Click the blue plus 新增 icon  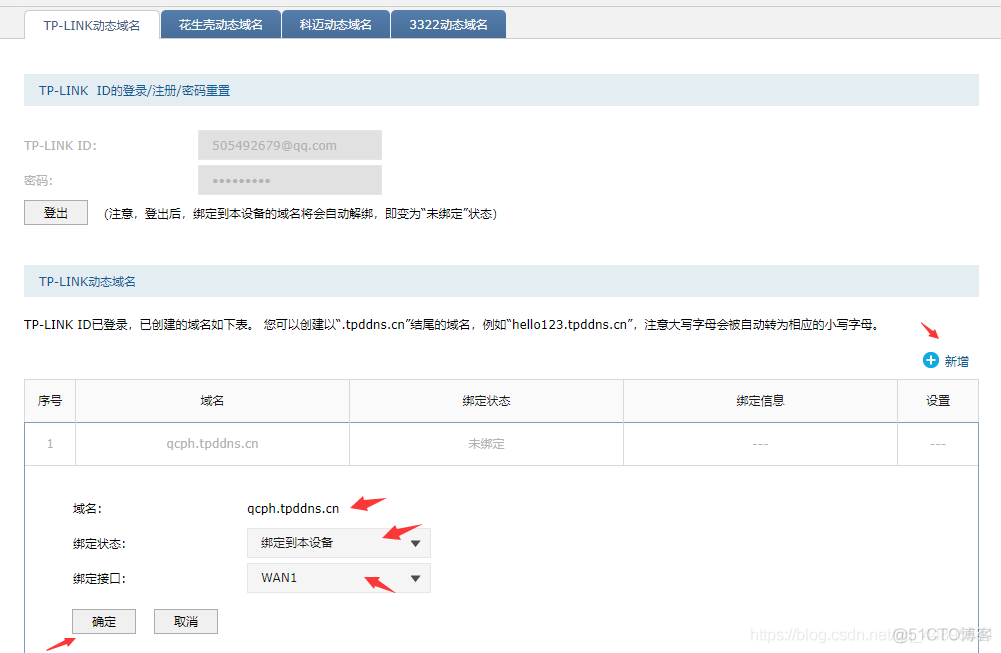click(x=929, y=360)
